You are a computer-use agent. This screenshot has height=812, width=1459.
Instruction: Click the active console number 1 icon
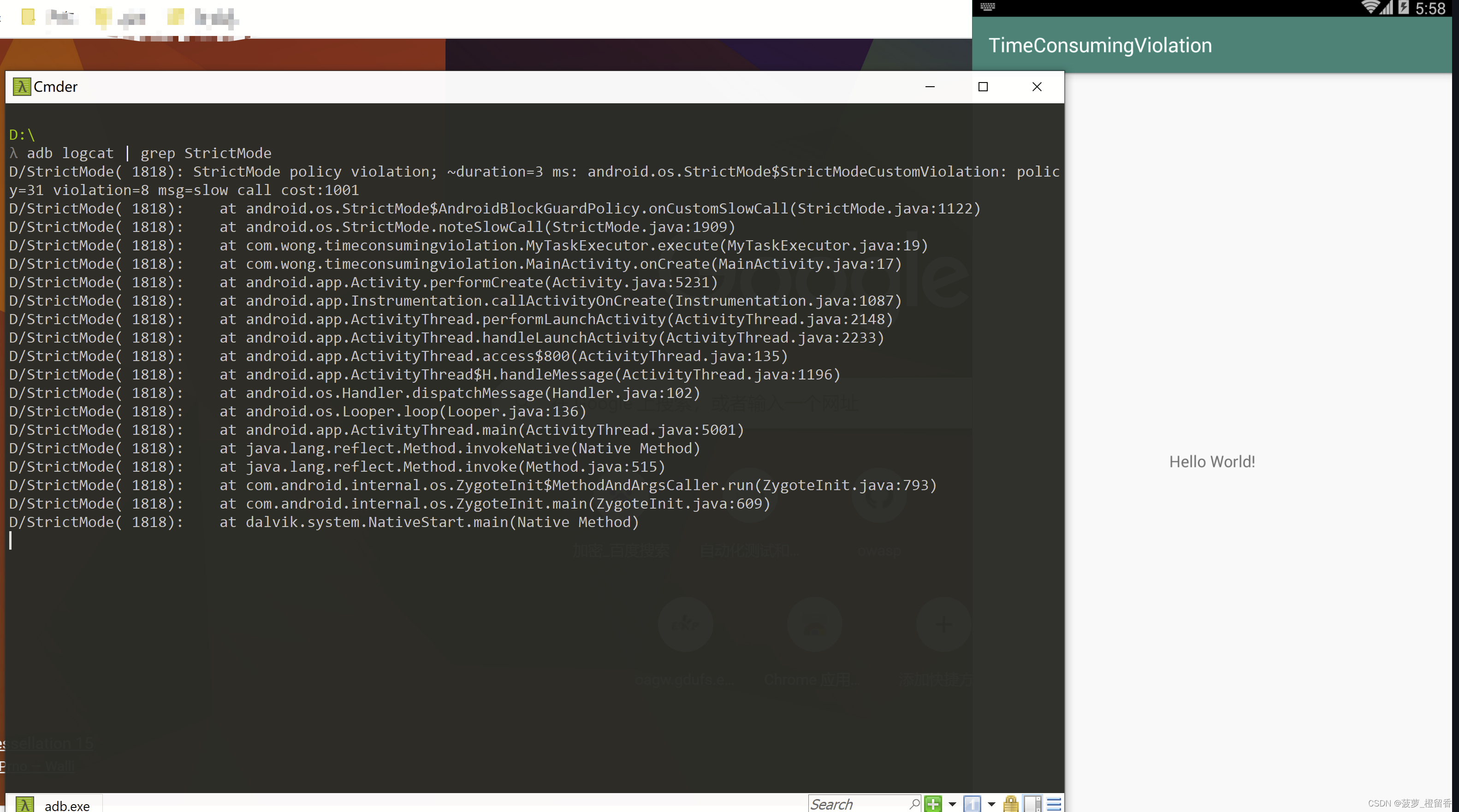972,804
